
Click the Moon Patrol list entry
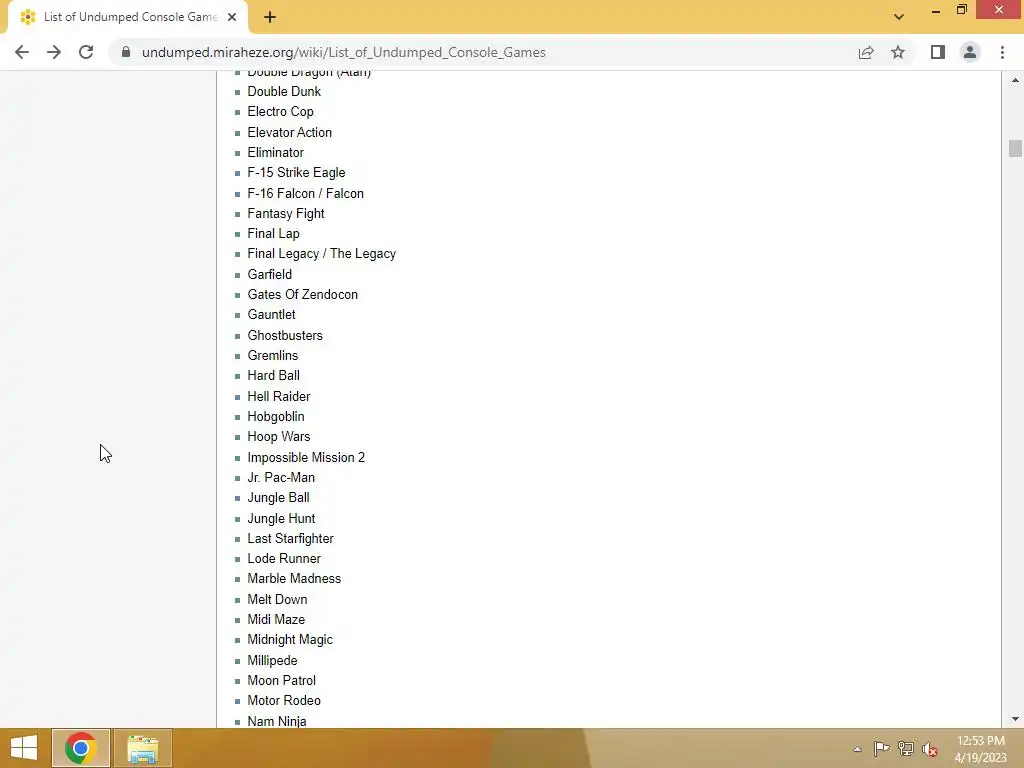click(281, 680)
